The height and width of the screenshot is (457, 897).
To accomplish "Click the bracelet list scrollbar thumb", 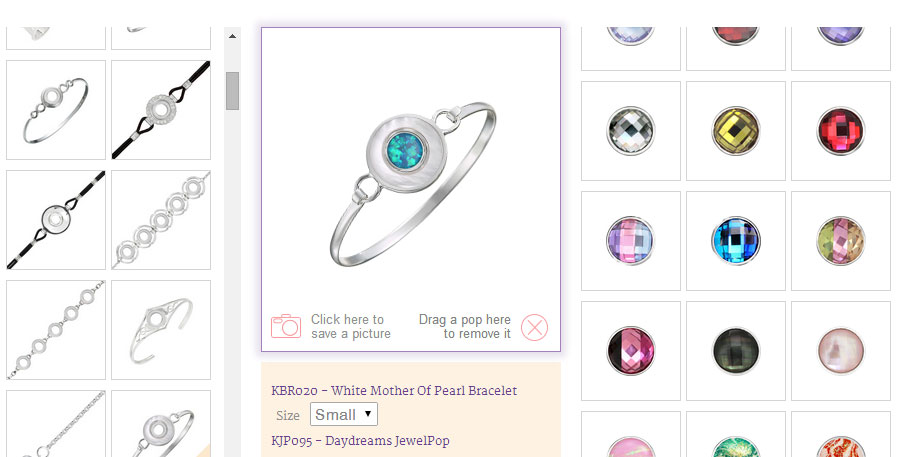I will pyautogui.click(x=232, y=90).
